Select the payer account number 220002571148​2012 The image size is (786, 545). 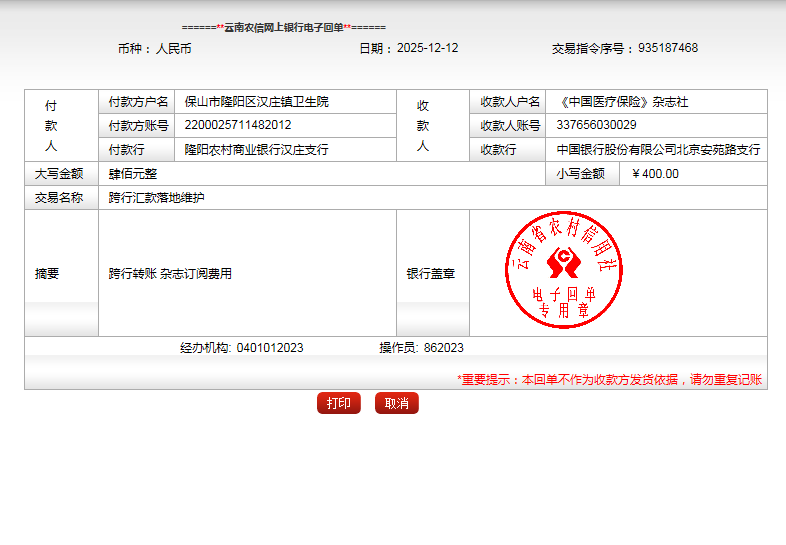coord(238,125)
